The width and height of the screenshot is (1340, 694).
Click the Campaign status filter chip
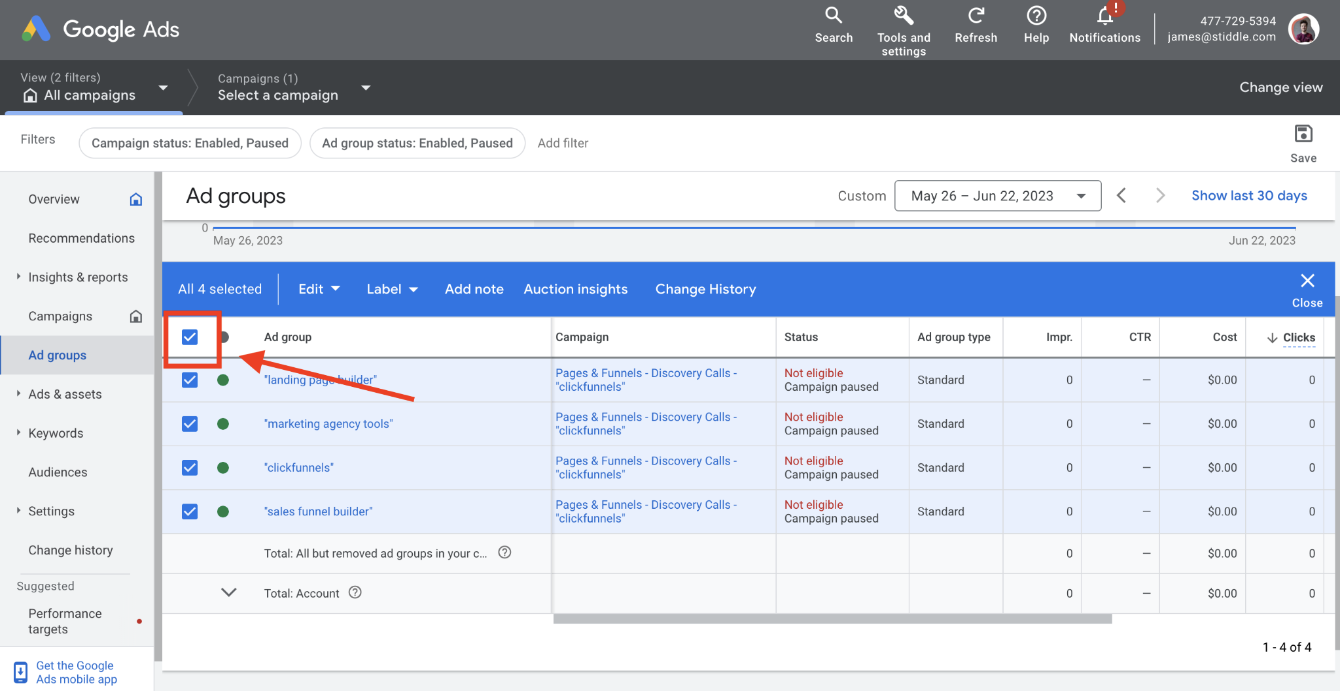[x=190, y=143]
